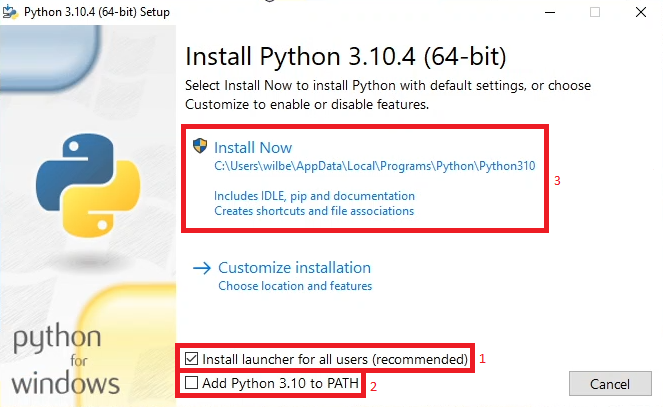Start the default setup via Install Now
Viewport: 663px width, 407px height.
(253, 148)
